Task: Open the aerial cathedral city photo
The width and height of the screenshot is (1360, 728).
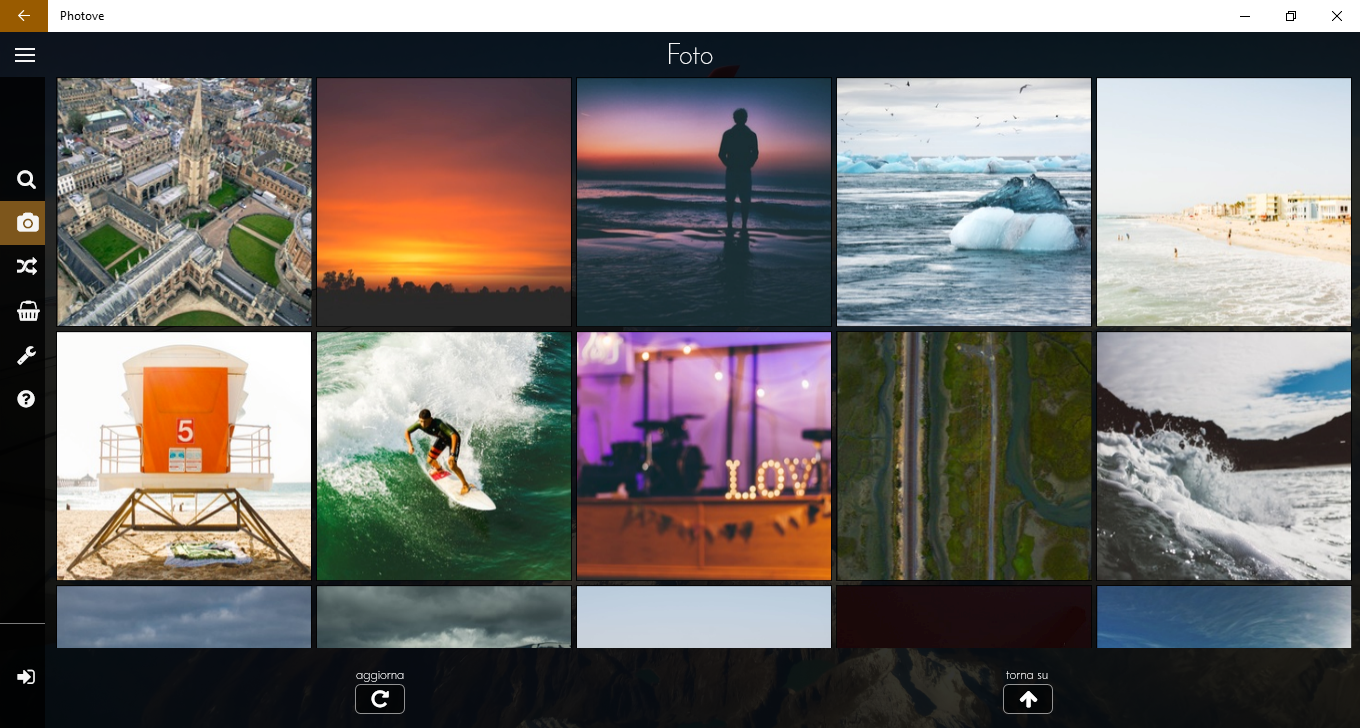Action: (x=184, y=202)
